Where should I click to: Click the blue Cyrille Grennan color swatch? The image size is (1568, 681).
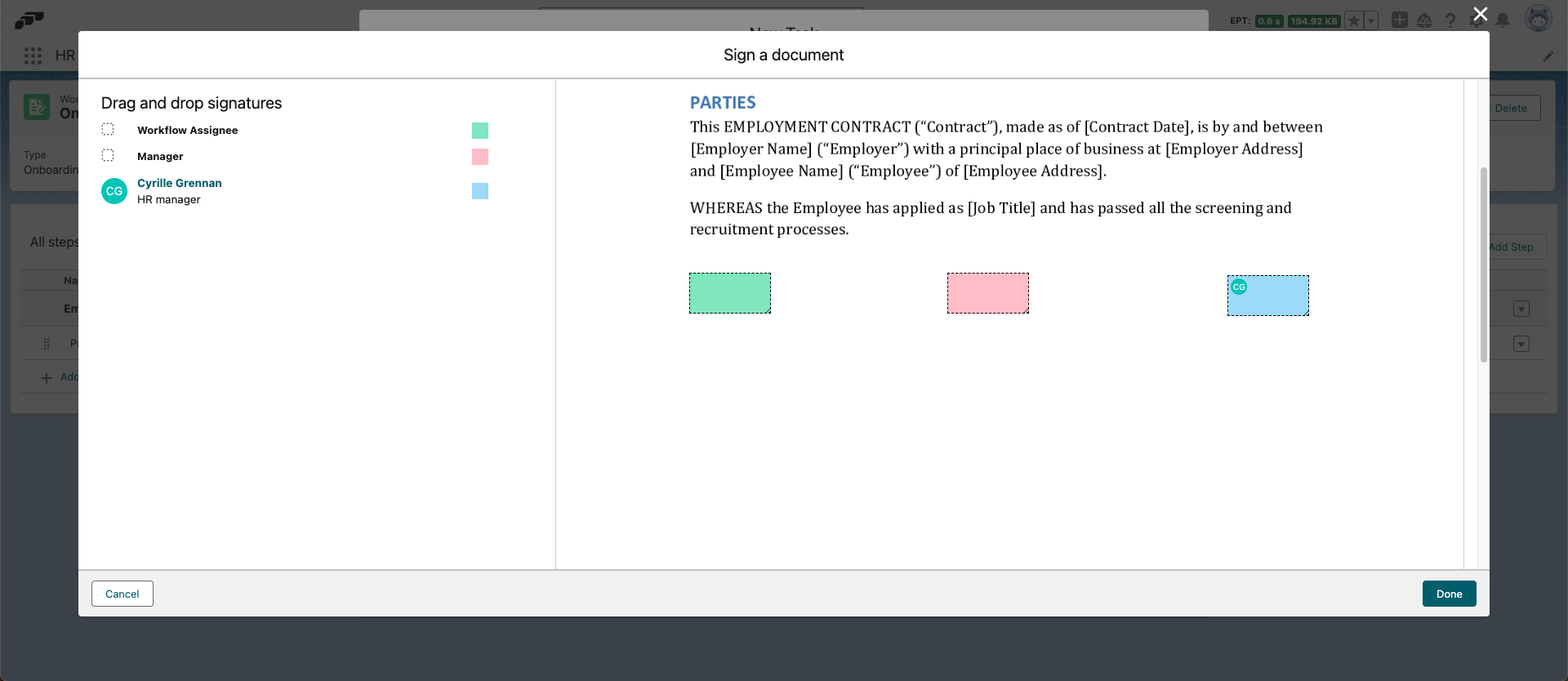coord(480,191)
